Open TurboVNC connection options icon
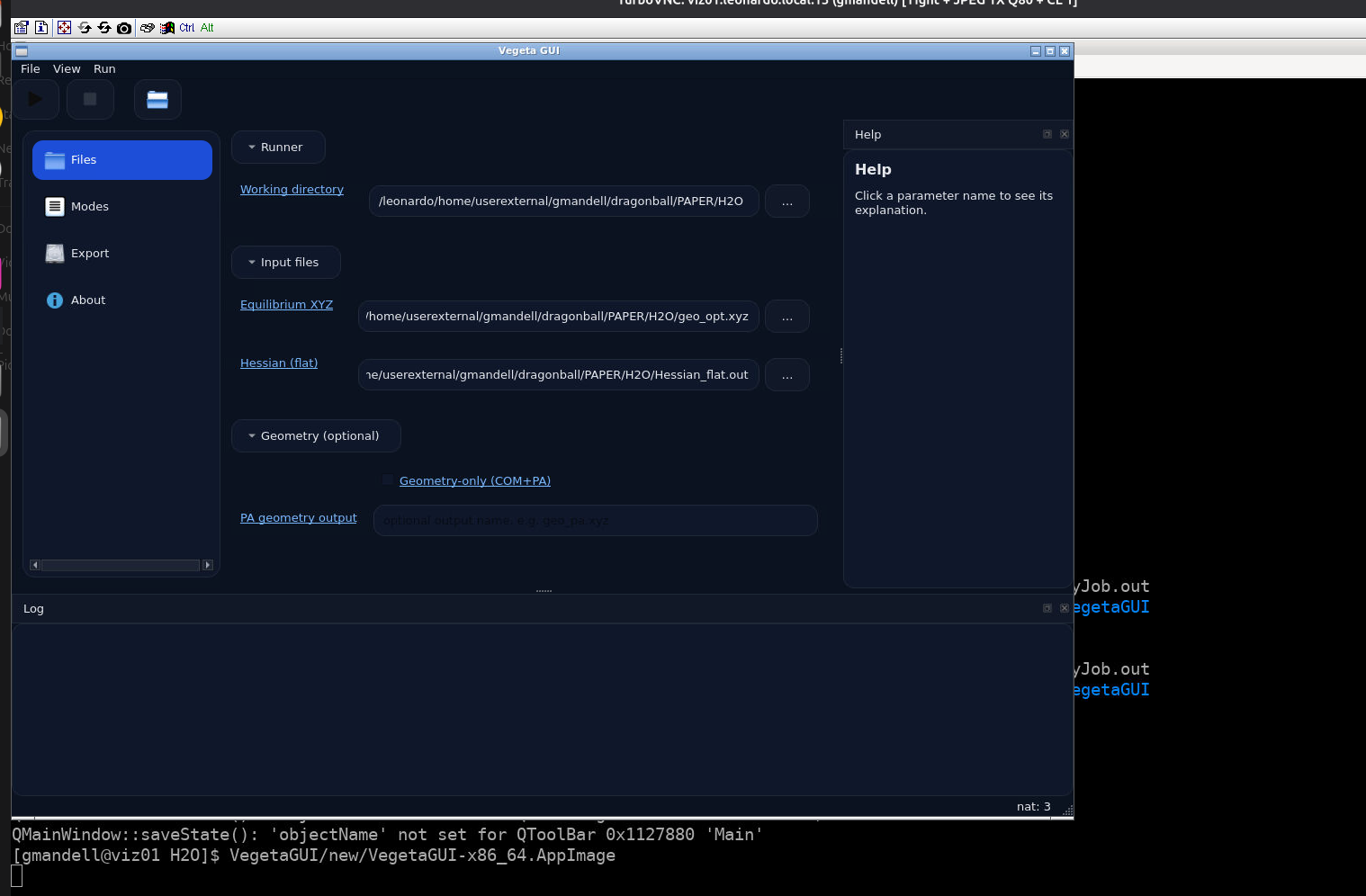1366x896 pixels. coord(22,28)
